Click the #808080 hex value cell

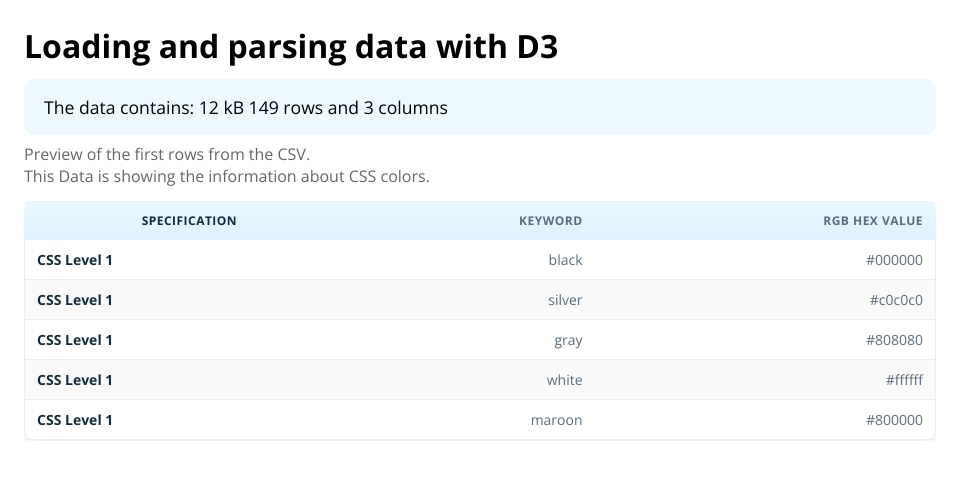(x=894, y=340)
